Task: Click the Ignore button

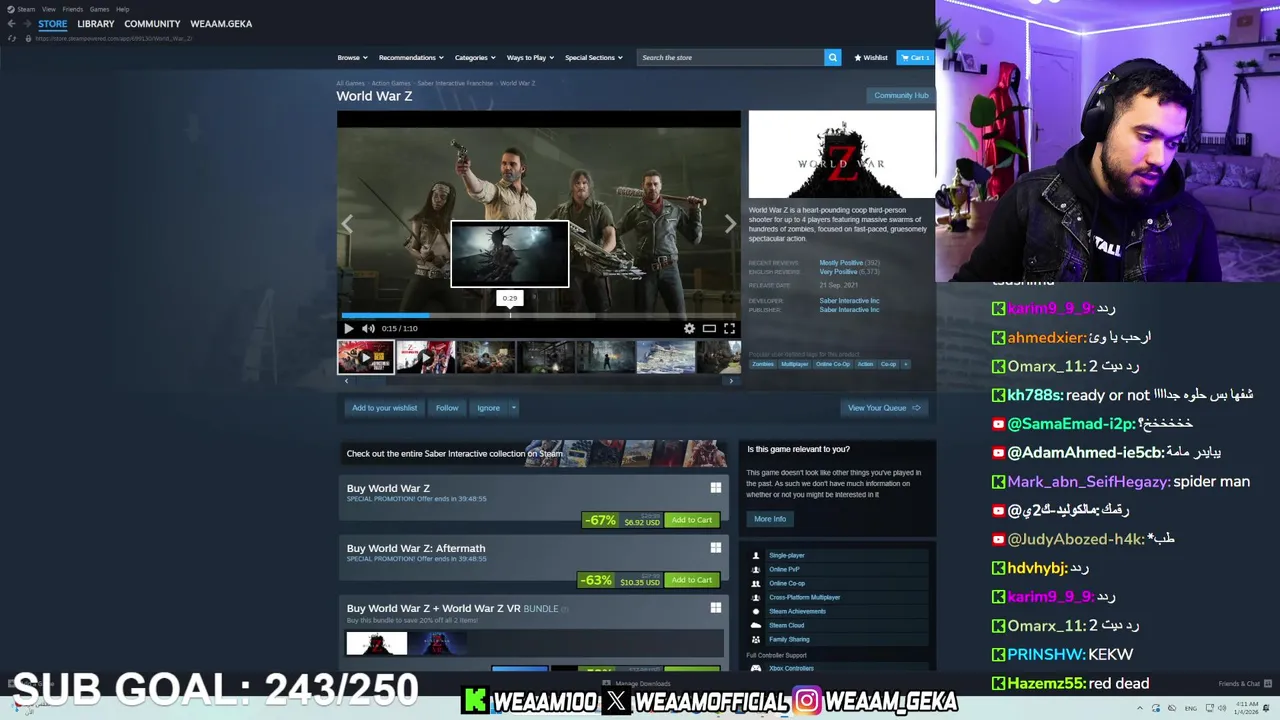Action: pos(488,408)
